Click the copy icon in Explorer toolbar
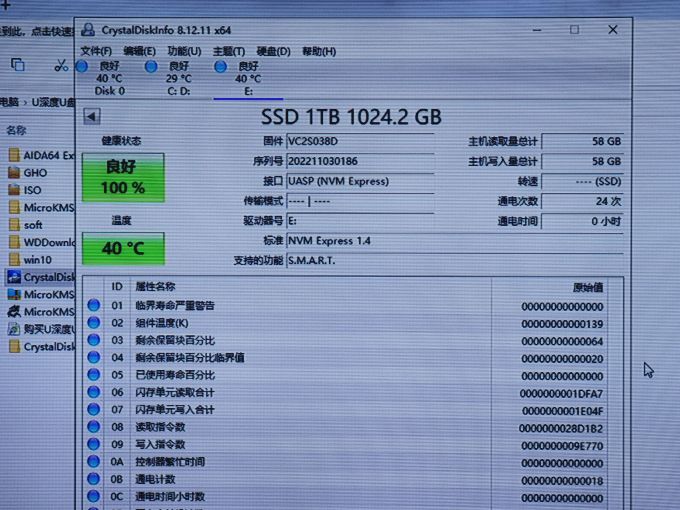680x510 pixels. coord(18,65)
